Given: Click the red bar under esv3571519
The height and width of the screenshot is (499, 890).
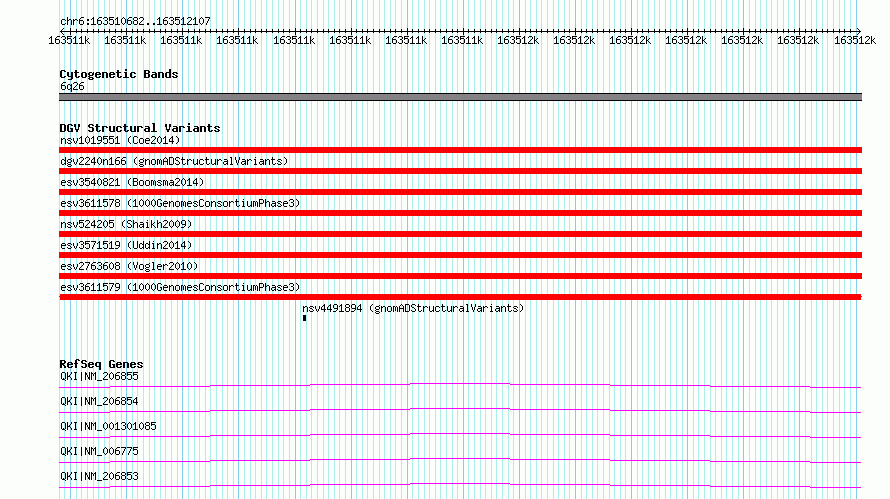Looking at the screenshot, I should (460, 255).
